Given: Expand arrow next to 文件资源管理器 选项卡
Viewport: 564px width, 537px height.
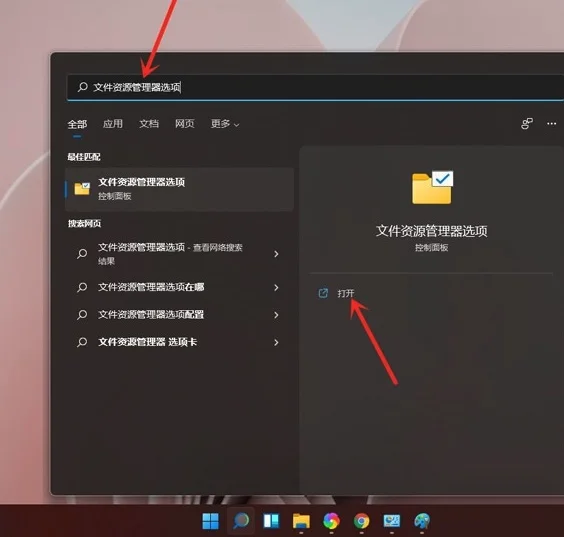Looking at the screenshot, I should tap(276, 342).
